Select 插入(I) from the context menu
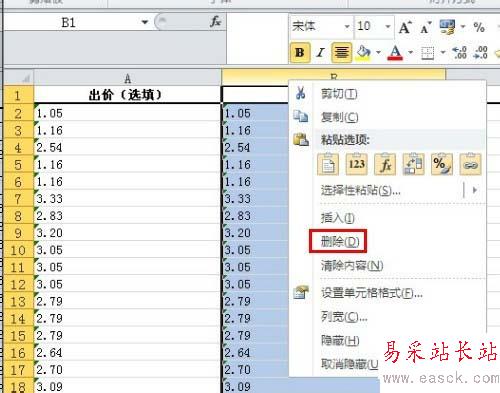Image resolution: width=500 pixels, height=393 pixels. 337,218
